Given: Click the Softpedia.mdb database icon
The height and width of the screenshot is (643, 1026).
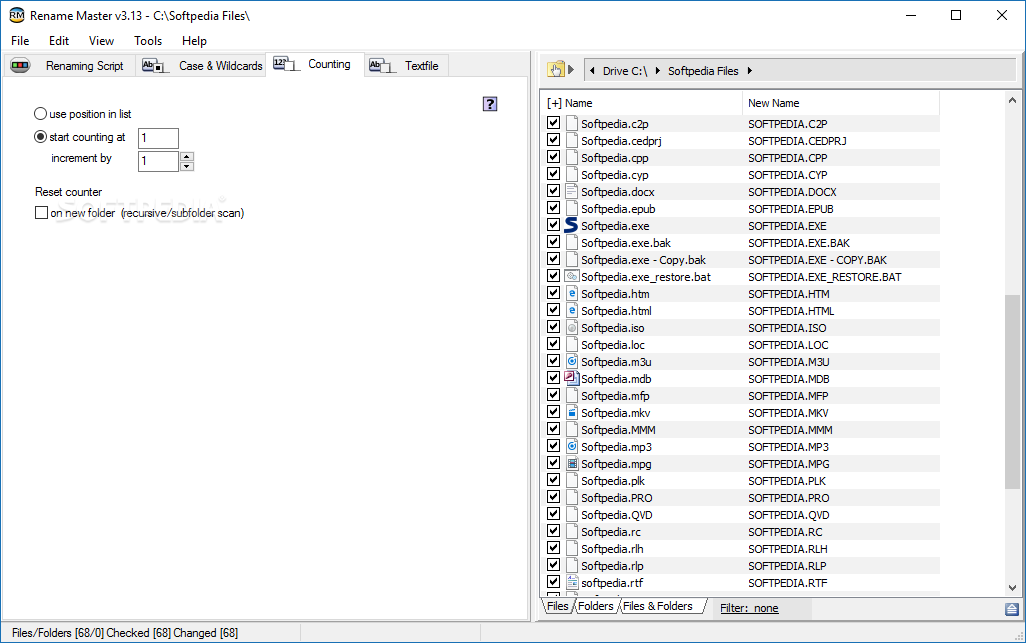Looking at the screenshot, I should click(572, 378).
